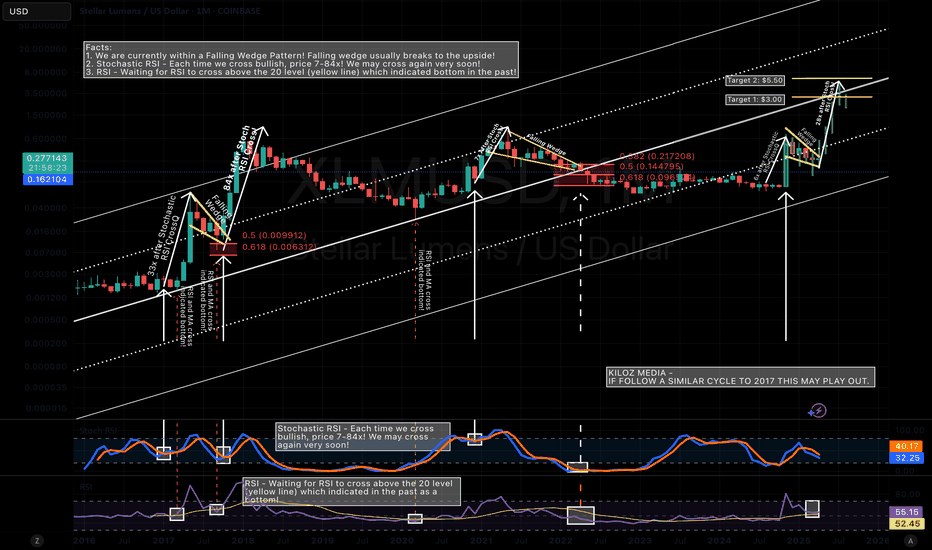This screenshot has height=550, width=932.
Task: Click the 0.5 (0.144795) Fibonacci label
Action: pyautogui.click(x=651, y=167)
